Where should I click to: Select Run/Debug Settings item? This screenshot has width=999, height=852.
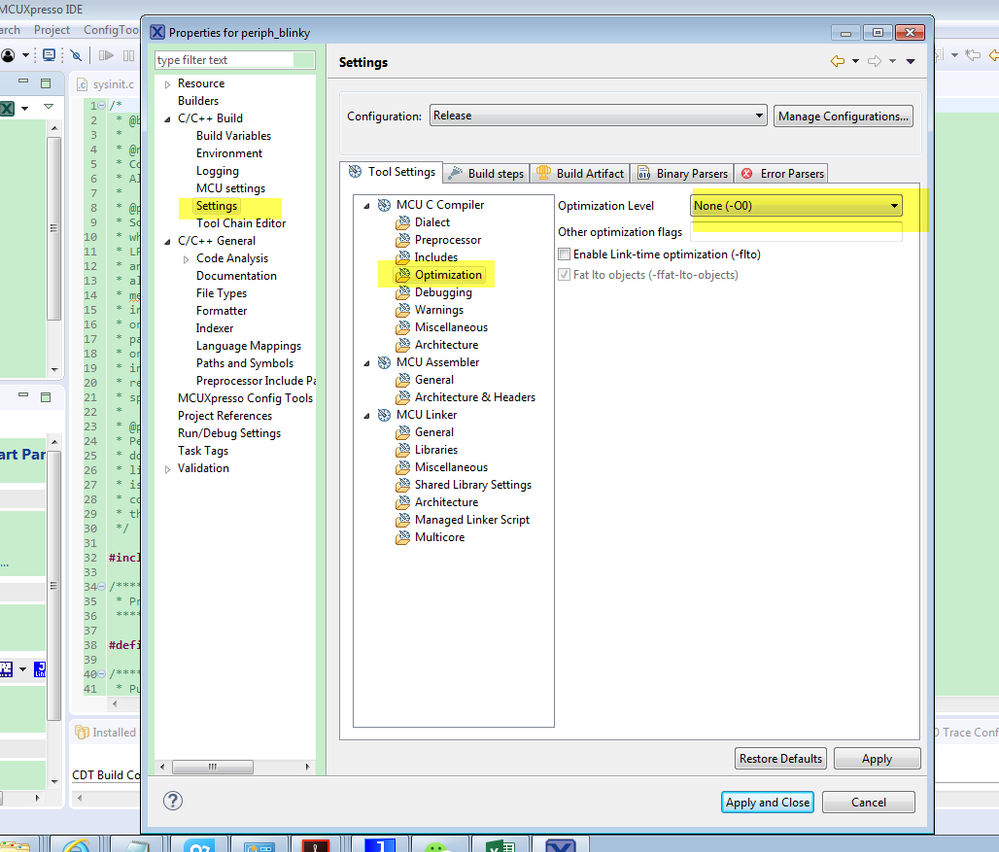pos(229,433)
